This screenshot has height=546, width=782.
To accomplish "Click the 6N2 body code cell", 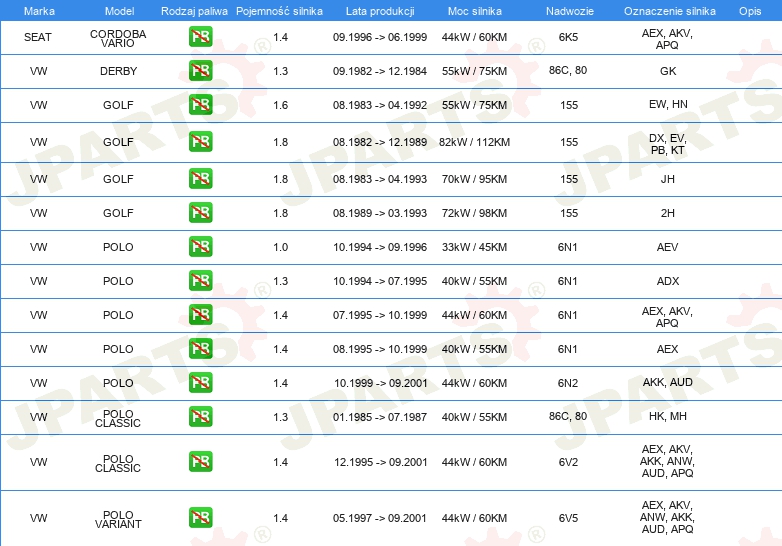I will point(568,383).
